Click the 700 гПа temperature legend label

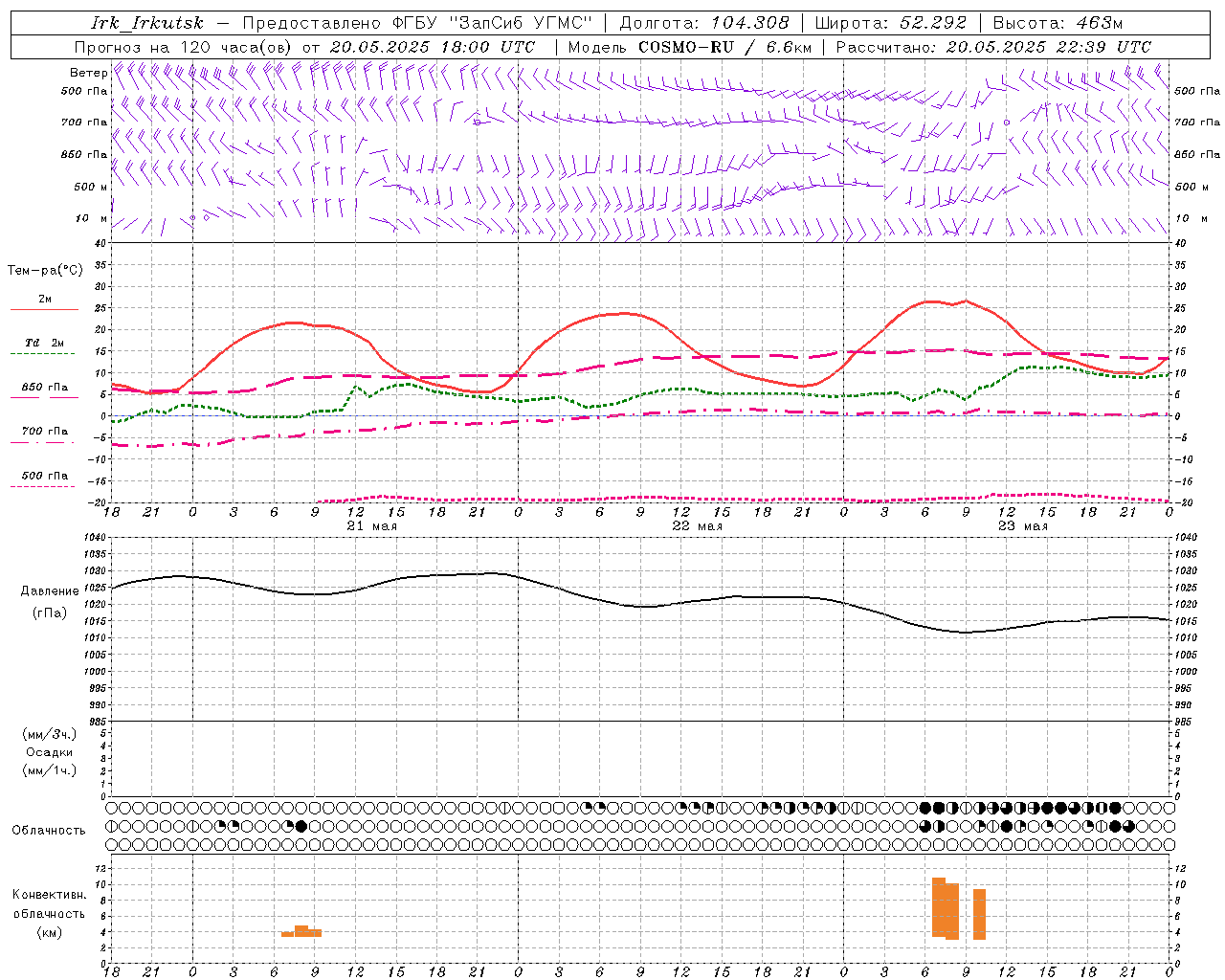click(x=45, y=432)
